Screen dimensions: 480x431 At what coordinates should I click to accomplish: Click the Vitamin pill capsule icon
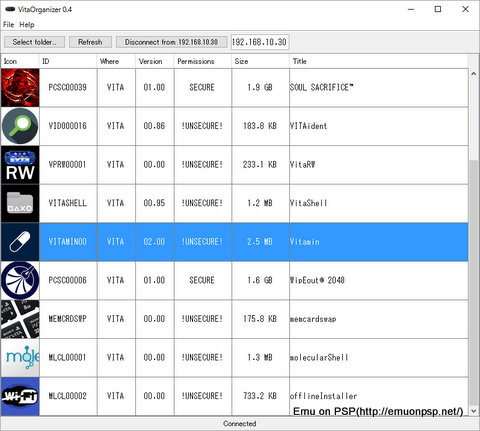click(x=20, y=242)
